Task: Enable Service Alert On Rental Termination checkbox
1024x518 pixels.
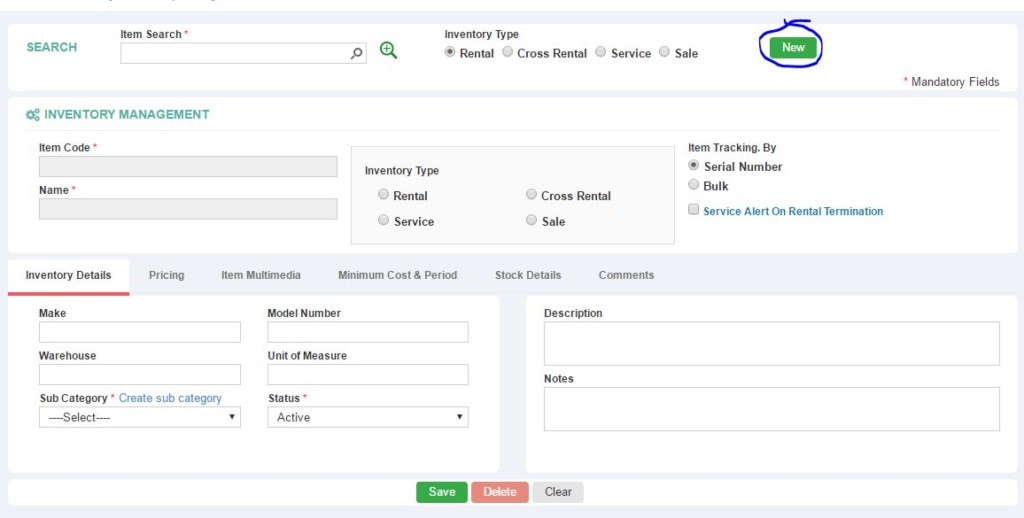Action: (x=694, y=210)
